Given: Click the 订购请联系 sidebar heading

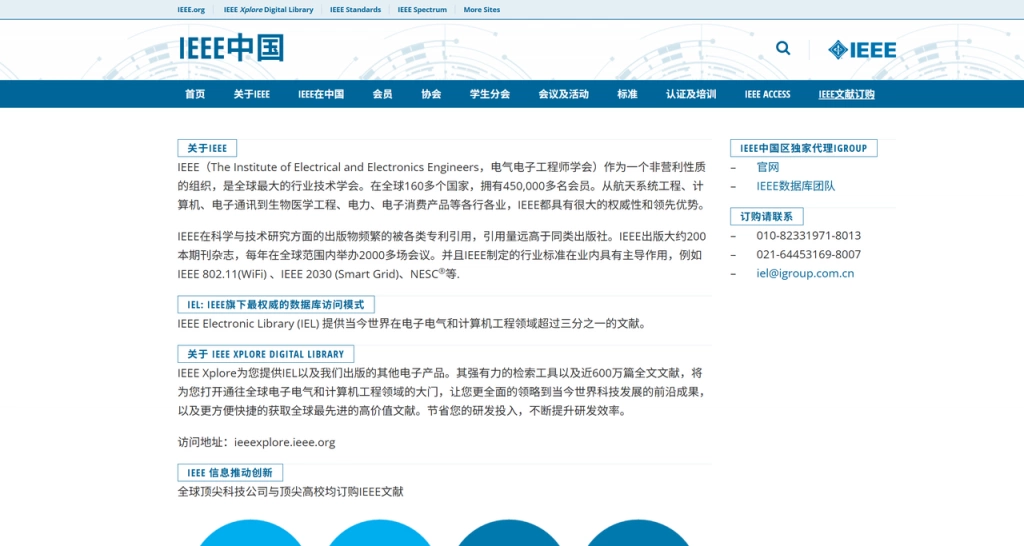Looking at the screenshot, I should (767, 216).
